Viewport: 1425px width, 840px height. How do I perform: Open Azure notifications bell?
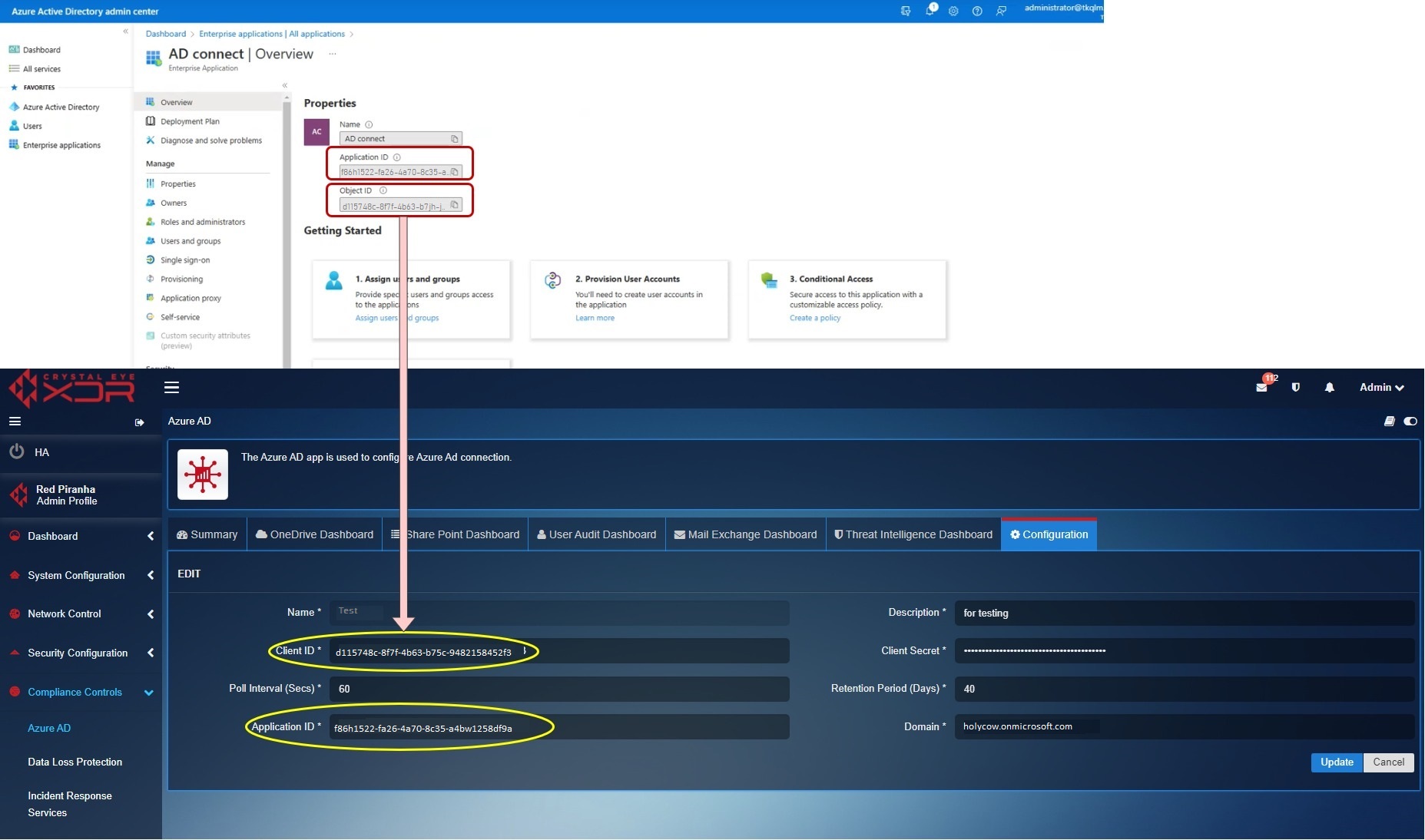[x=930, y=10]
